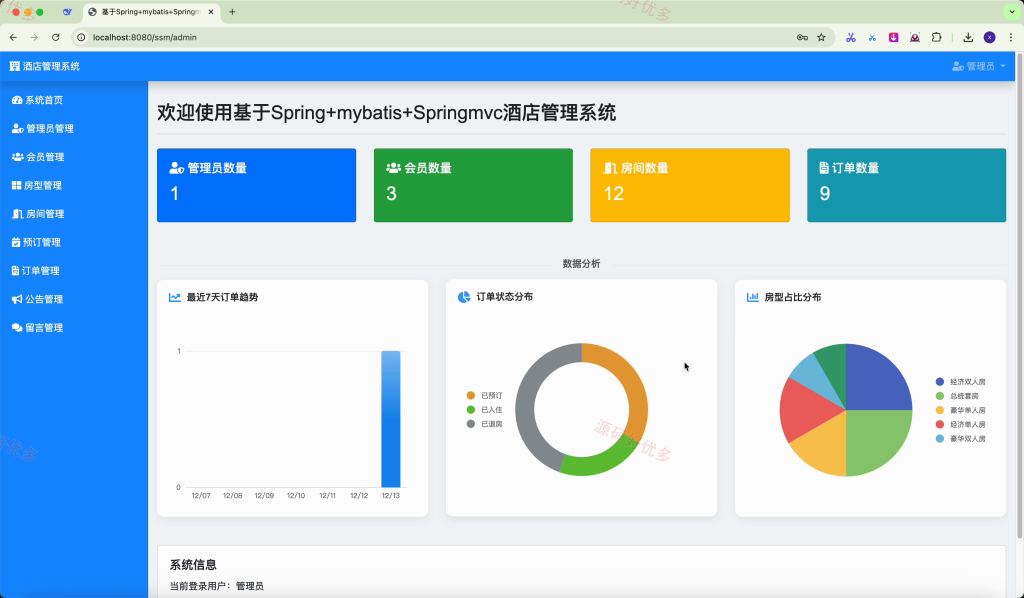Click the bar chart icon of 房型占比分布
Screen dimensions: 1024x598
[x=752, y=297]
